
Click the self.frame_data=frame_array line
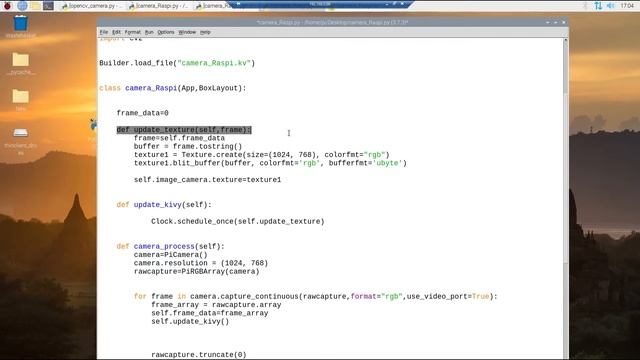[x=209, y=313]
